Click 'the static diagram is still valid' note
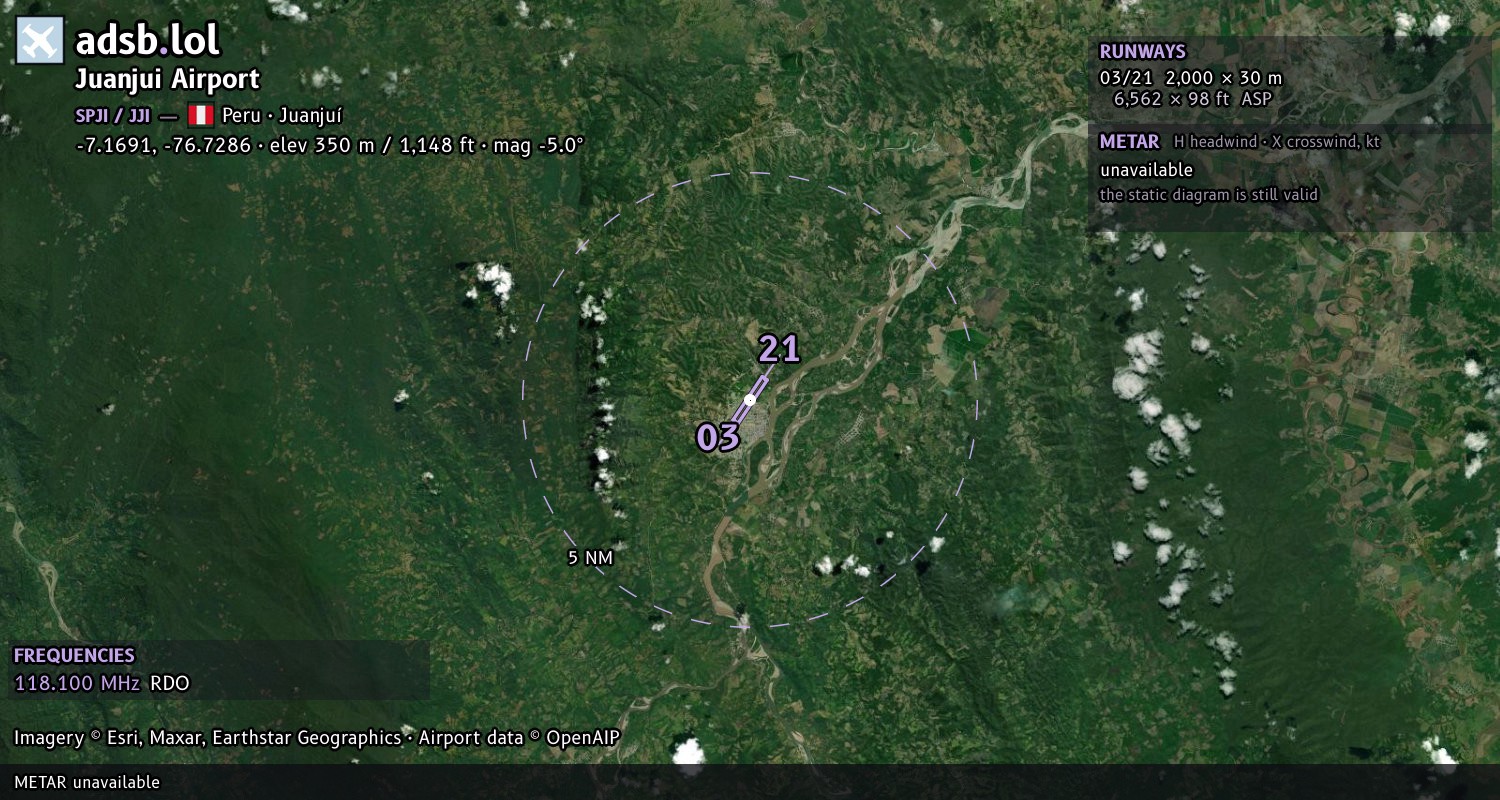The height and width of the screenshot is (800, 1500). click(1209, 195)
